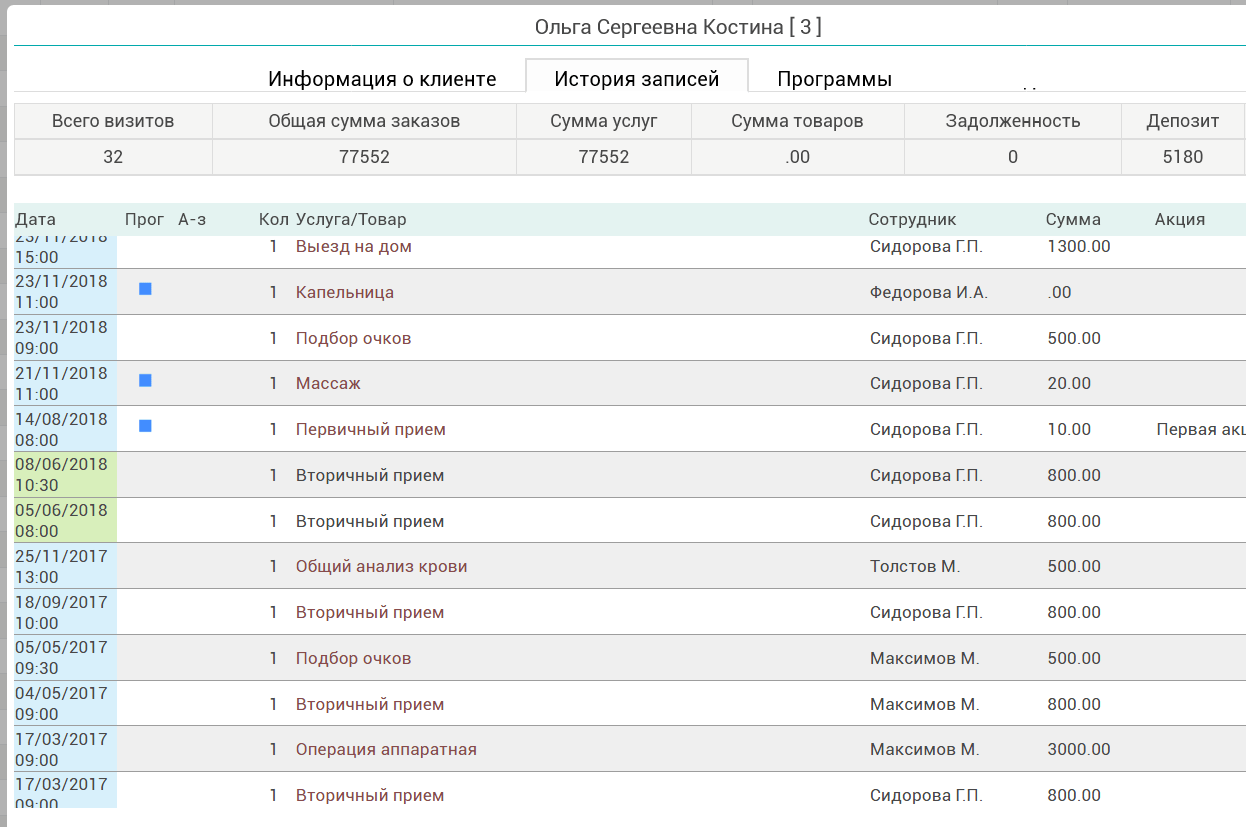
Task: Open the Первичный прием service link
Action: [x=371, y=429]
